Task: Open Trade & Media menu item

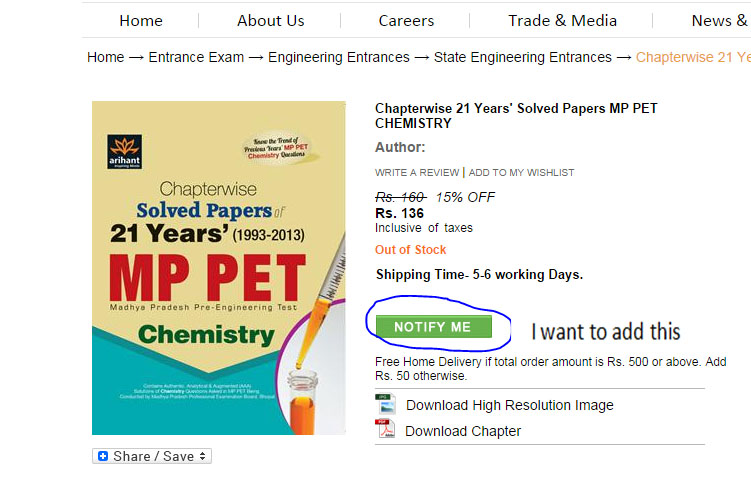Action: coord(562,21)
